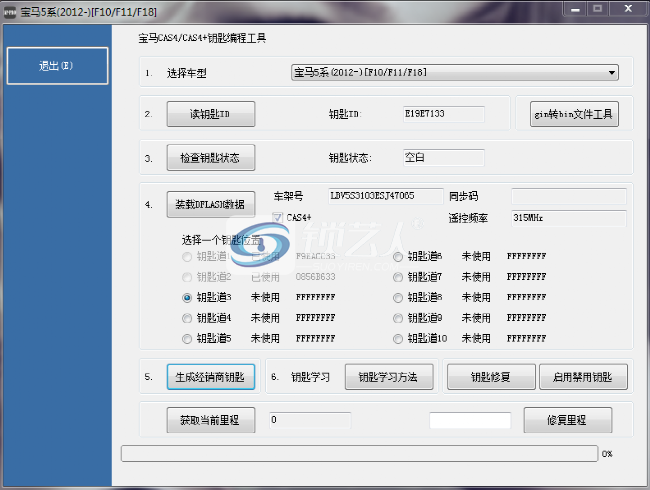Click the current mileage field showing 0
This screenshot has height=490, width=650.
pyautogui.click(x=310, y=420)
